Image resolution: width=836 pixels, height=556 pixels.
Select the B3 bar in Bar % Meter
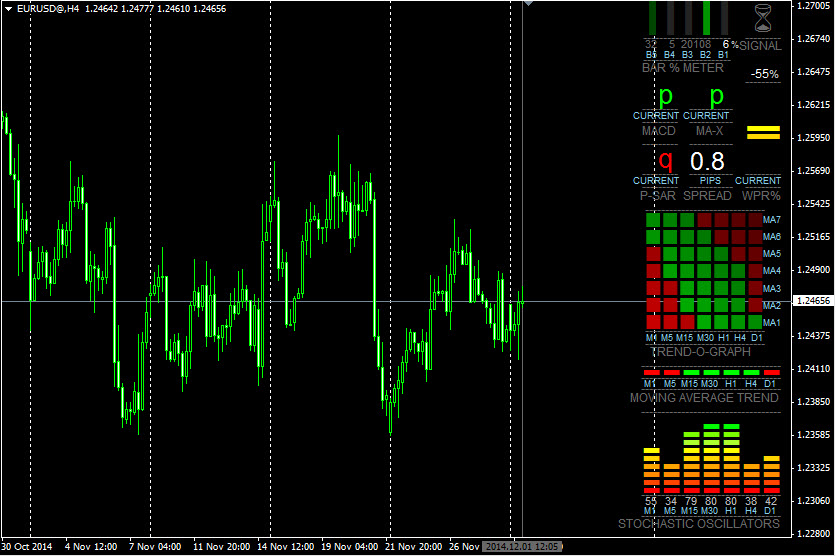coord(688,18)
